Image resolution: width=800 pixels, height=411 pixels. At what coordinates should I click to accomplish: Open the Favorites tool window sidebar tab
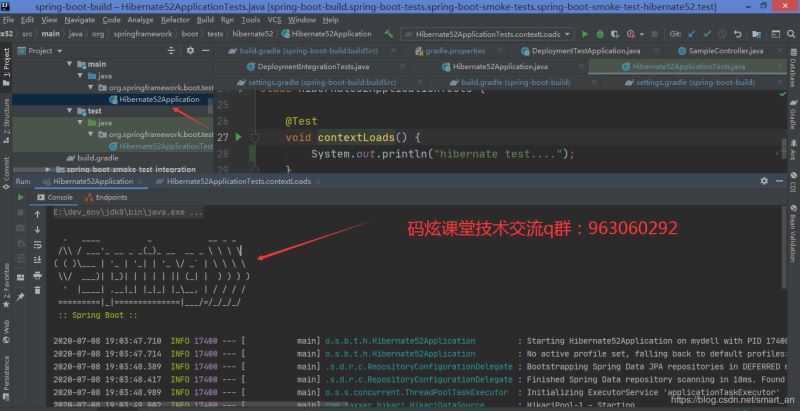tap(6, 285)
